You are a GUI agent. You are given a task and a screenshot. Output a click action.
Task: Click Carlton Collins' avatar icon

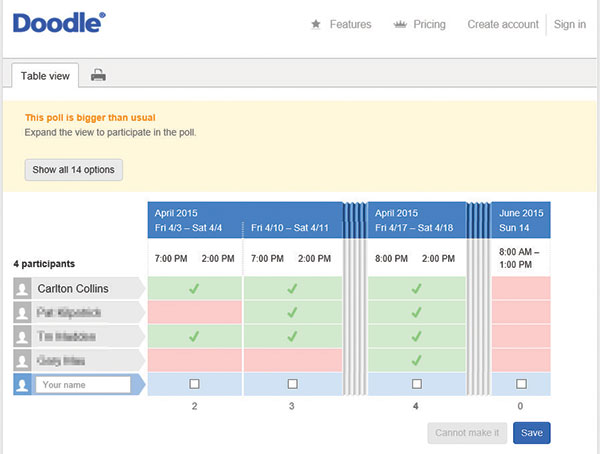tap(23, 288)
